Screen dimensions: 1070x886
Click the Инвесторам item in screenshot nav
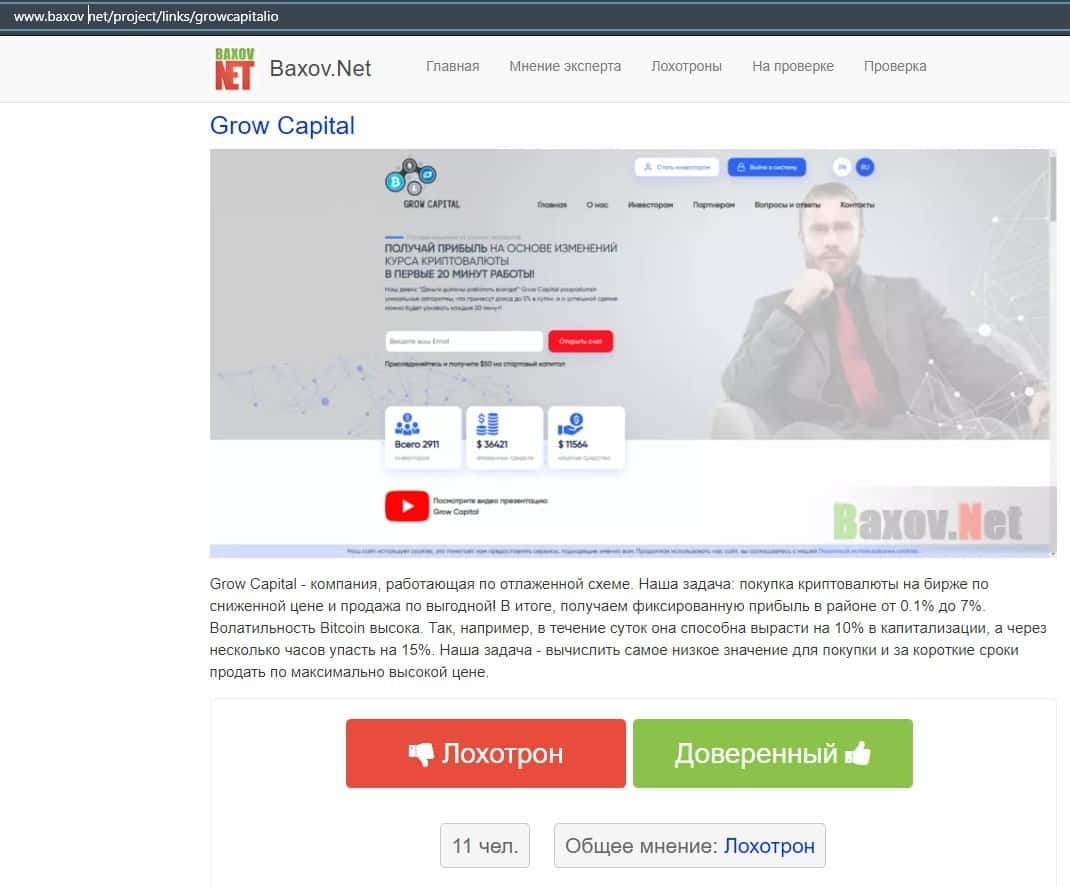[x=650, y=205]
